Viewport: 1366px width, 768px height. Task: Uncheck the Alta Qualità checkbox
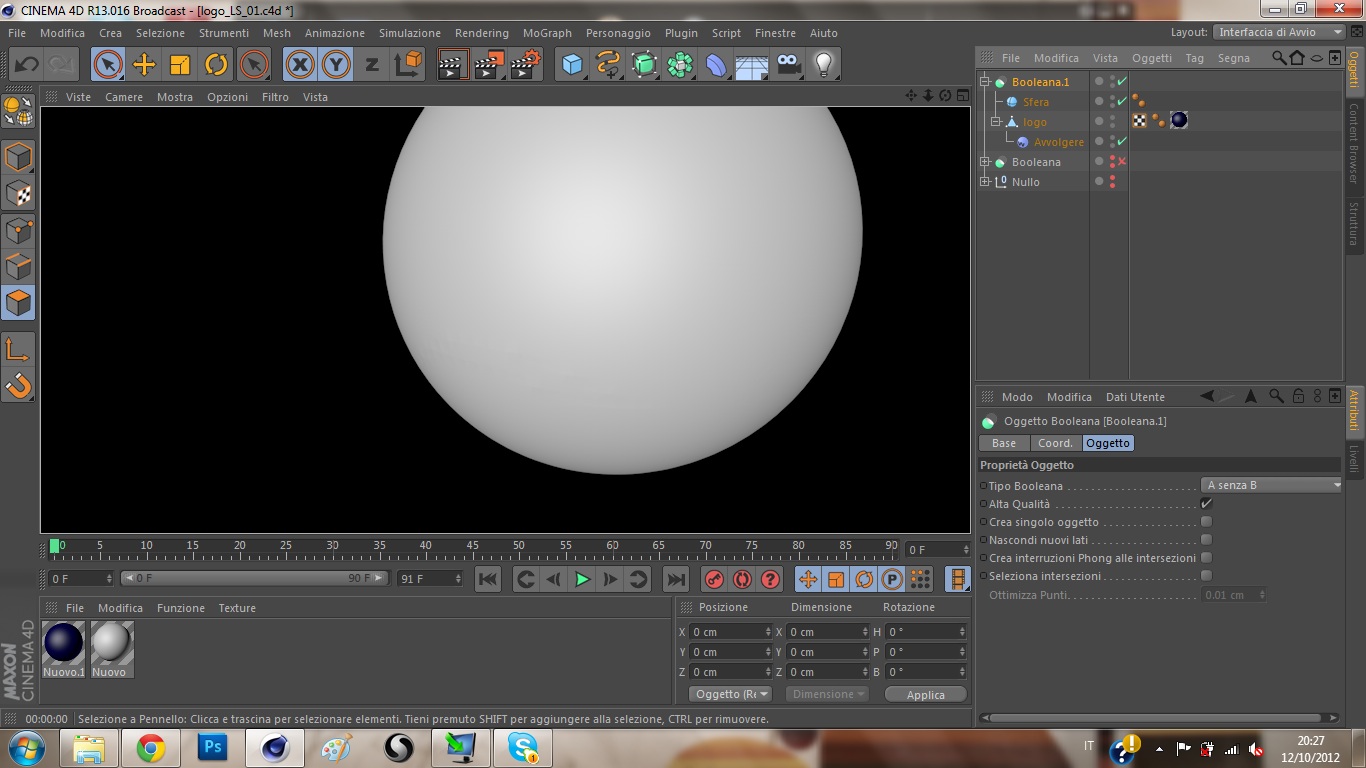pos(1206,504)
